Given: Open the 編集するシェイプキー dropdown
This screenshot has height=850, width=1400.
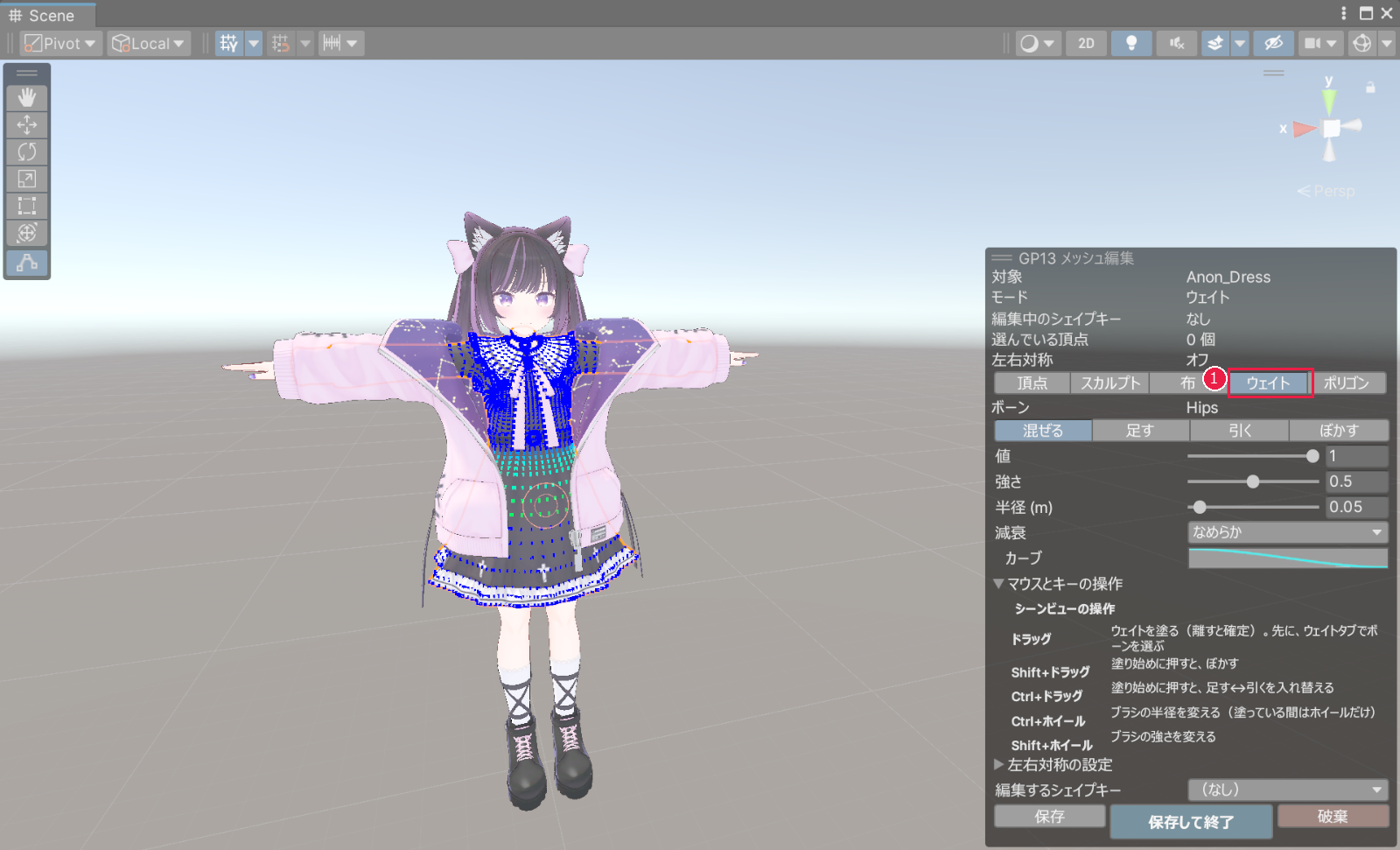Looking at the screenshot, I should (x=1288, y=790).
